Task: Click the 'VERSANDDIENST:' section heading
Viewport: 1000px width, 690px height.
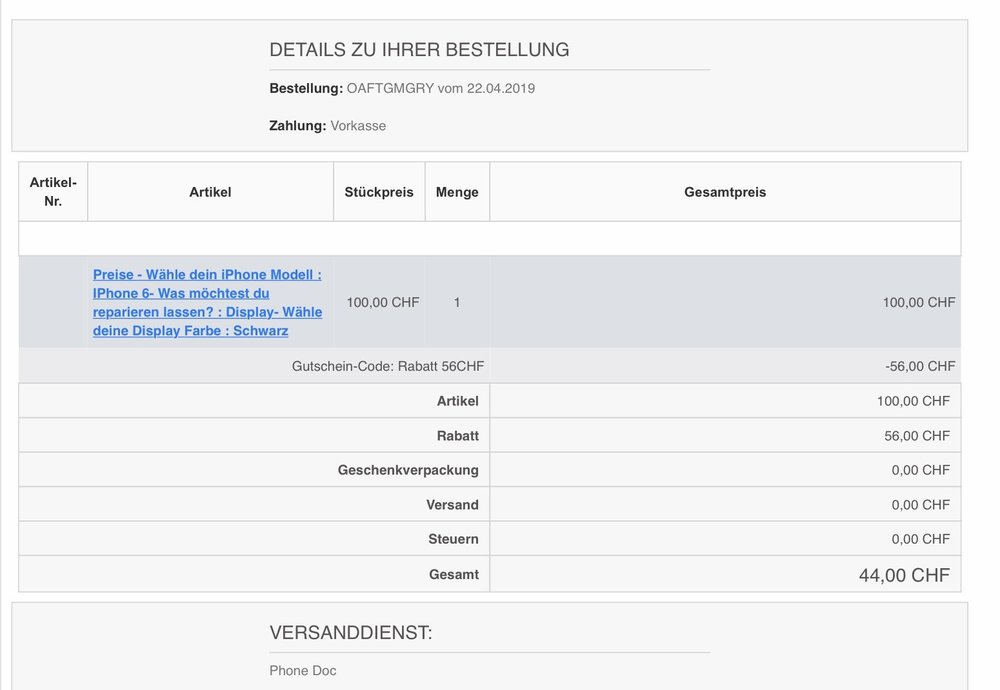Action: point(351,632)
